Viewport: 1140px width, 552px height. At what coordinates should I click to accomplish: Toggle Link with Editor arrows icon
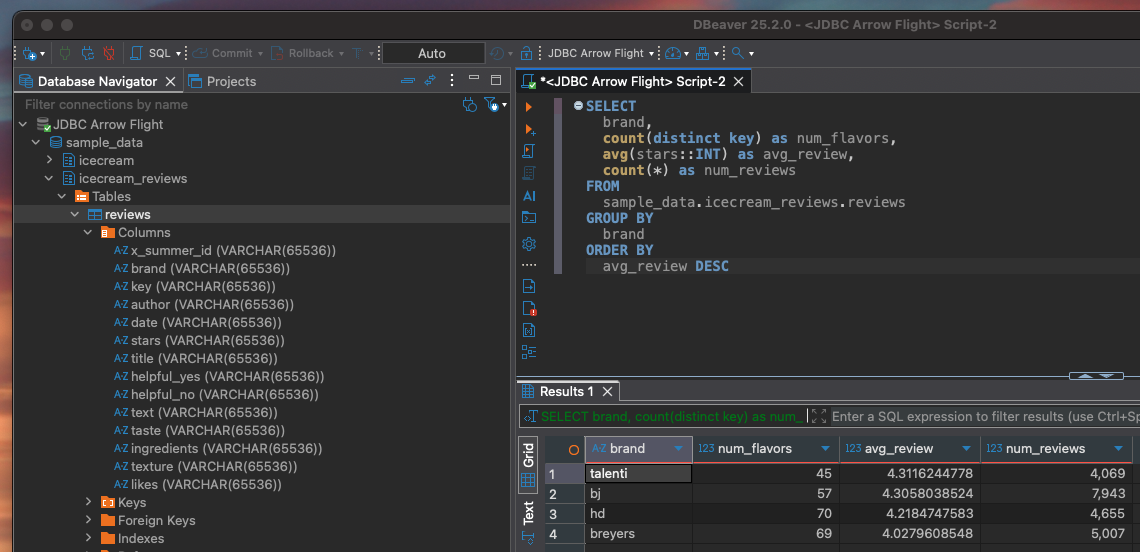(x=430, y=80)
